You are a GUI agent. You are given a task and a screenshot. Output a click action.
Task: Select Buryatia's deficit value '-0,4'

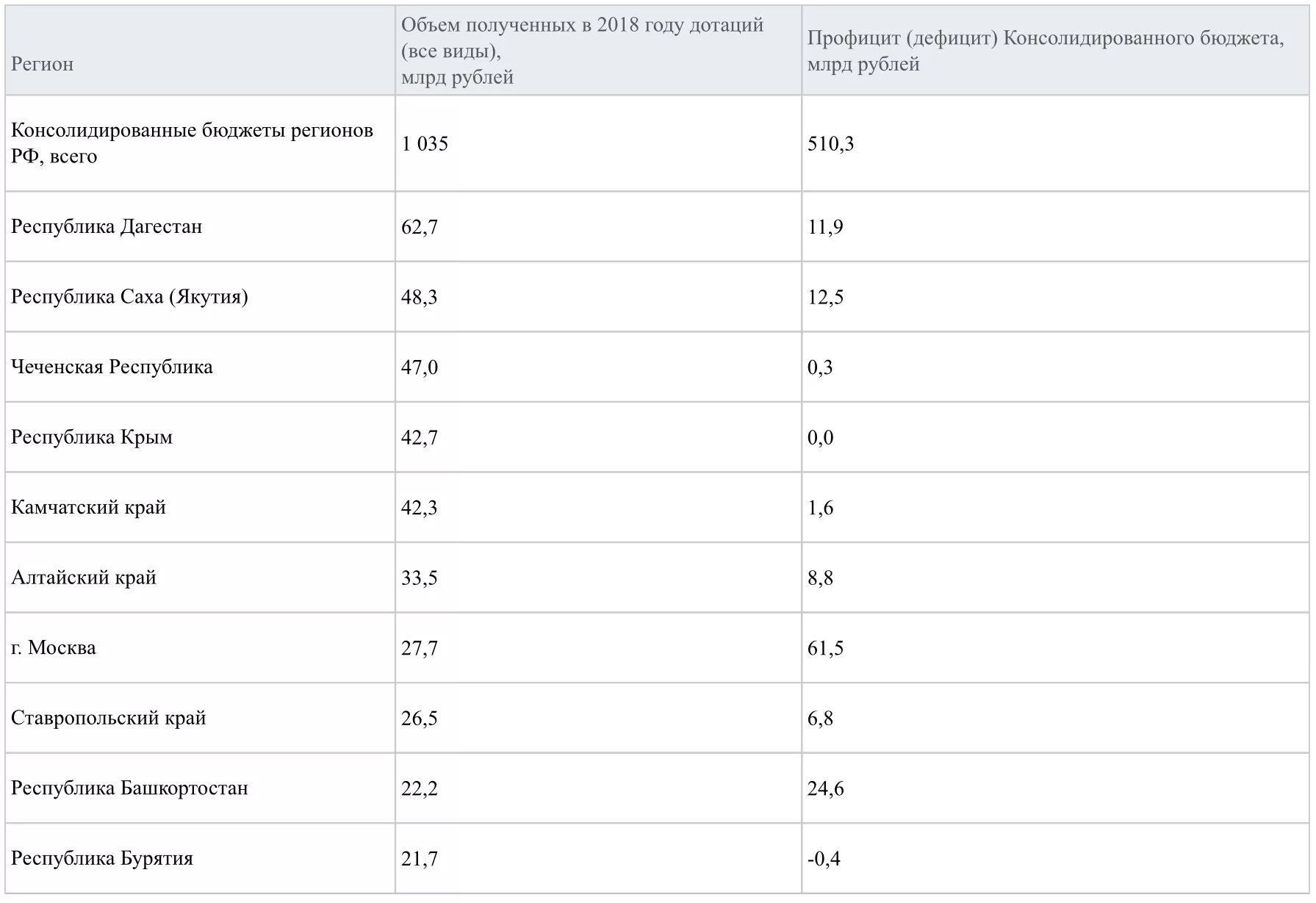tap(824, 858)
